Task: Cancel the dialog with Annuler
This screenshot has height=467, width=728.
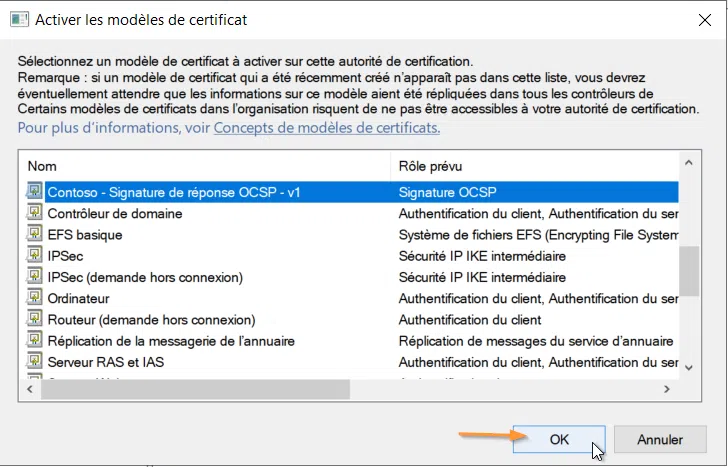Action: click(659, 439)
